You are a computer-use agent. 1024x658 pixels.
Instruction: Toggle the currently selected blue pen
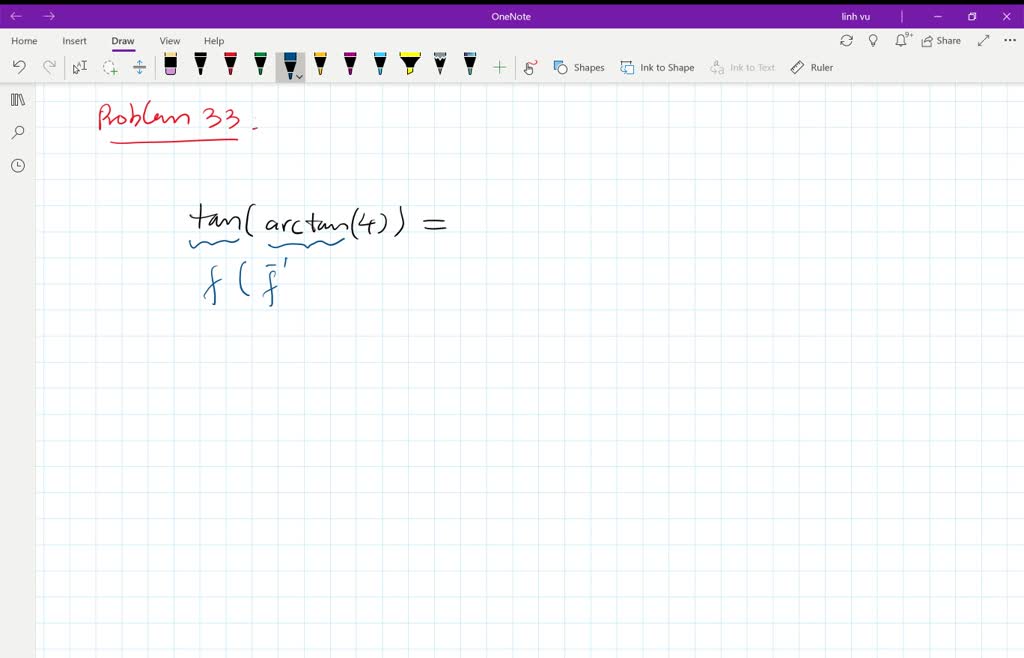click(x=289, y=64)
